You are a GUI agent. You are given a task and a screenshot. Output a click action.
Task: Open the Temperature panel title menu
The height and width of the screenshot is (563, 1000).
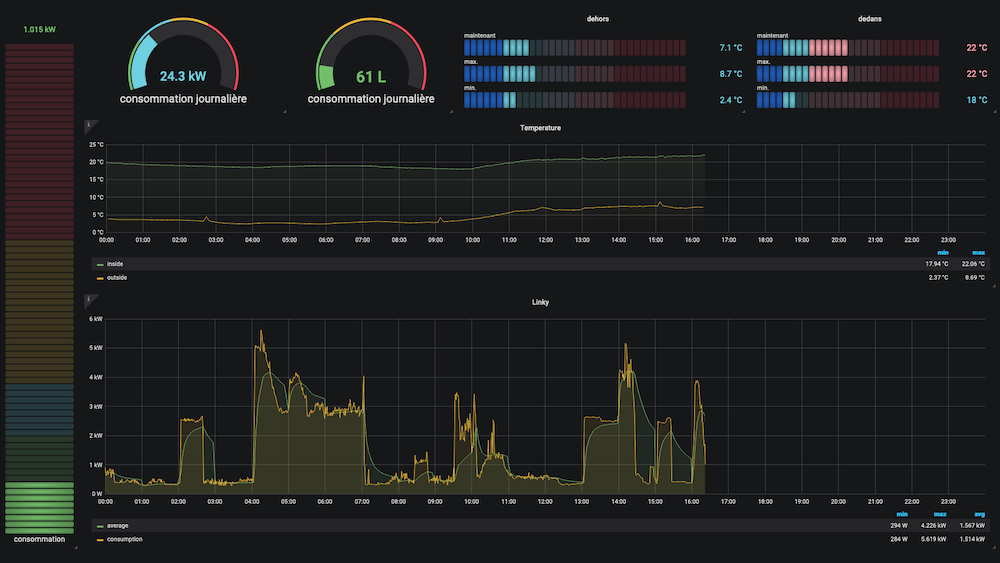pos(540,128)
